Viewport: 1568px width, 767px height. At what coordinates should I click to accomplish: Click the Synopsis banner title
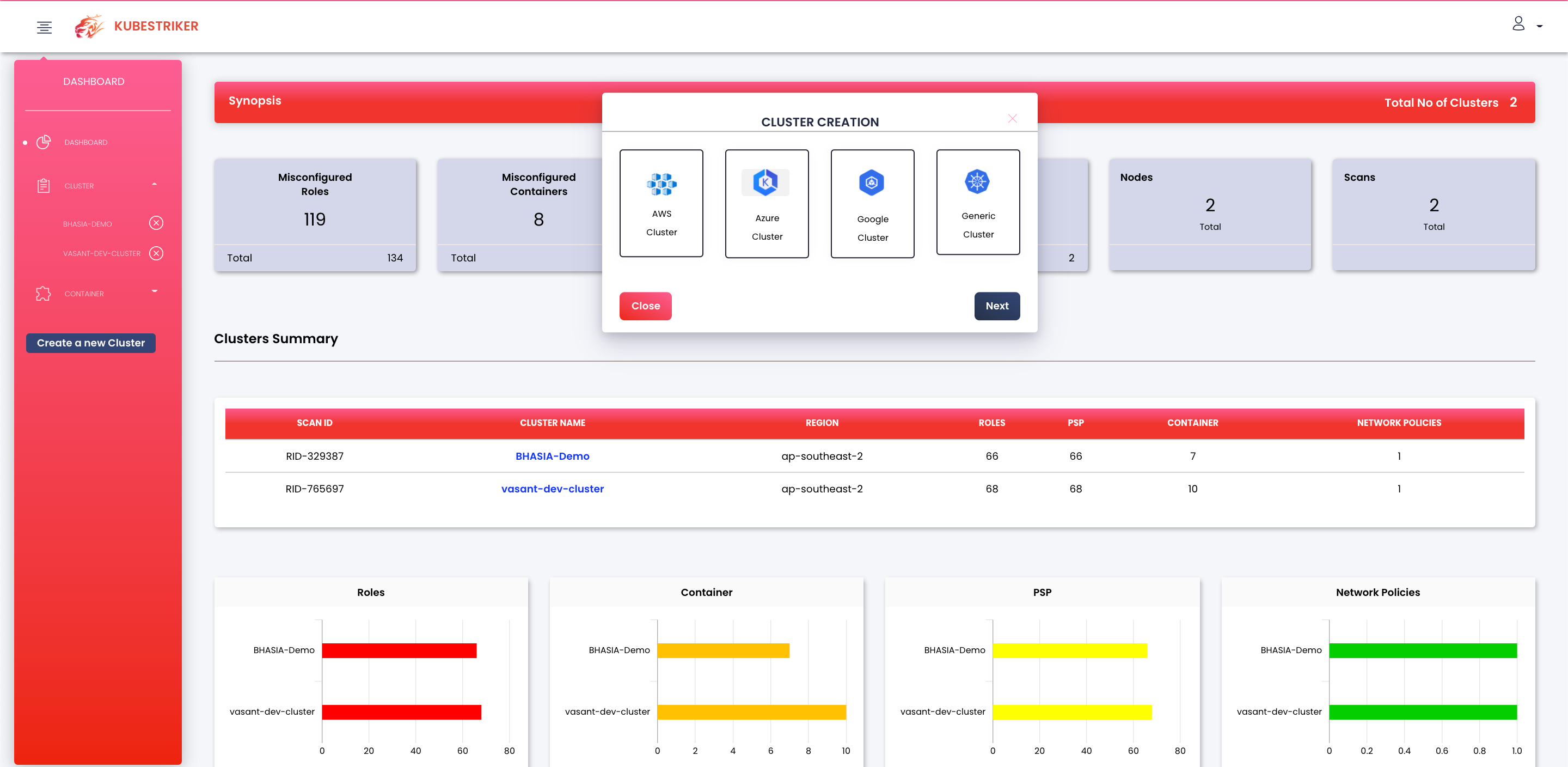(x=254, y=101)
